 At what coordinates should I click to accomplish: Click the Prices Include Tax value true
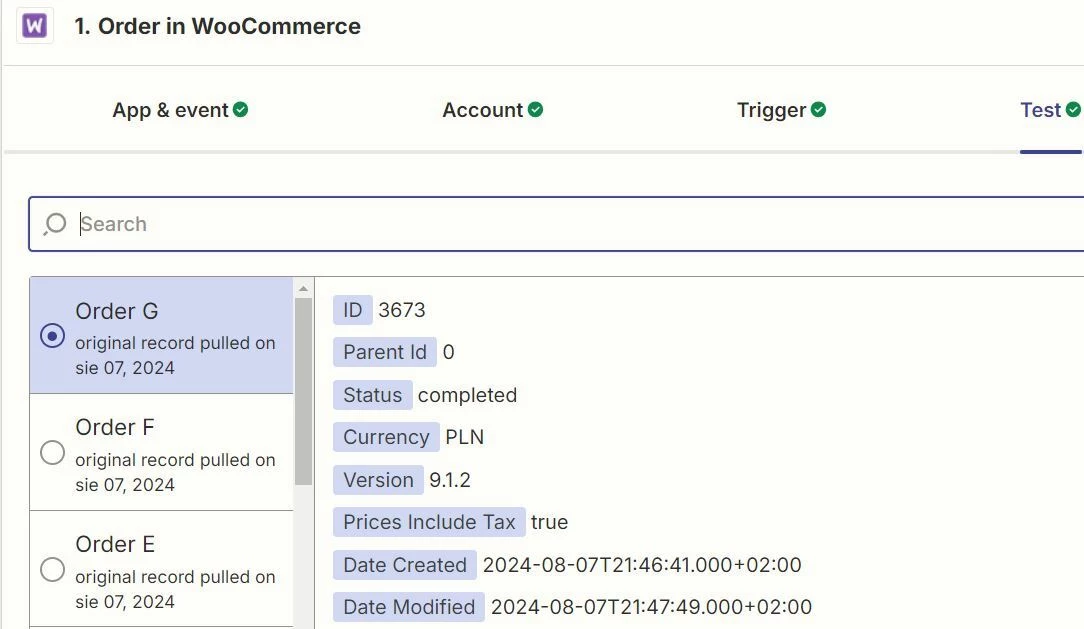tap(550, 522)
